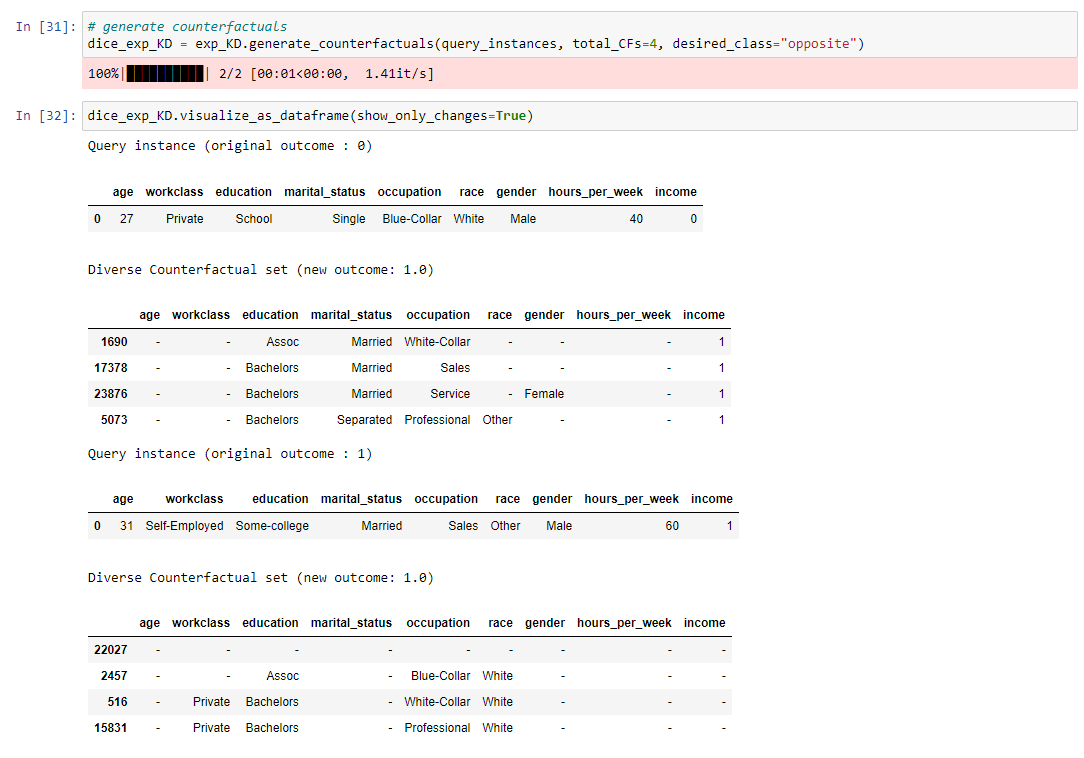Select row index 23876
The image size is (1084, 758).
[x=111, y=393]
